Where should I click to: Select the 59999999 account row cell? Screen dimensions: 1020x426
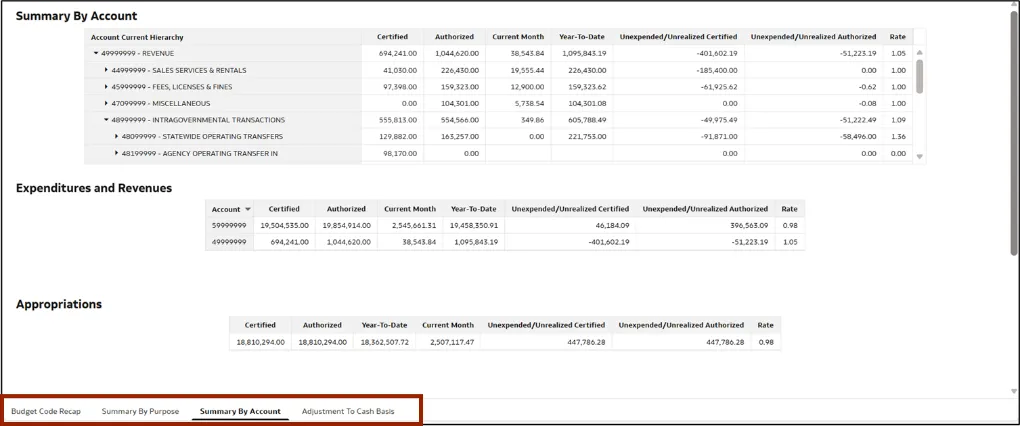pyautogui.click(x=229, y=226)
